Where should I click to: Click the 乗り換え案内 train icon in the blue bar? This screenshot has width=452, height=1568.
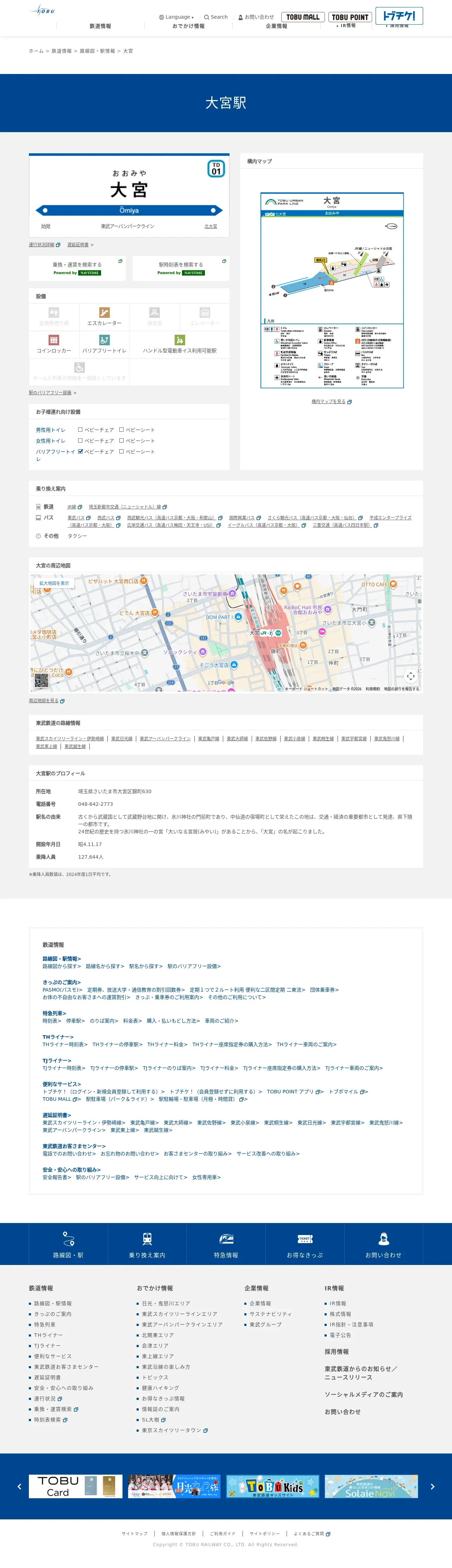point(147,1239)
